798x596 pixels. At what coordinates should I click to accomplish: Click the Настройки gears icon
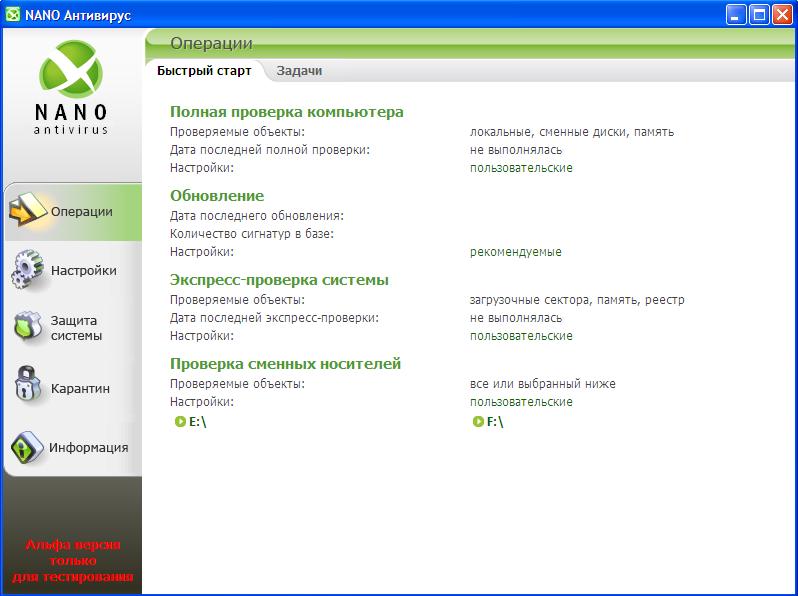28,270
